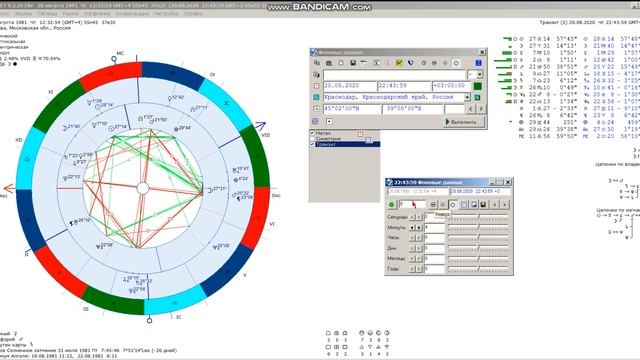Click the floppy save icon in time dialog
The image size is (640, 360).
click(x=483, y=204)
